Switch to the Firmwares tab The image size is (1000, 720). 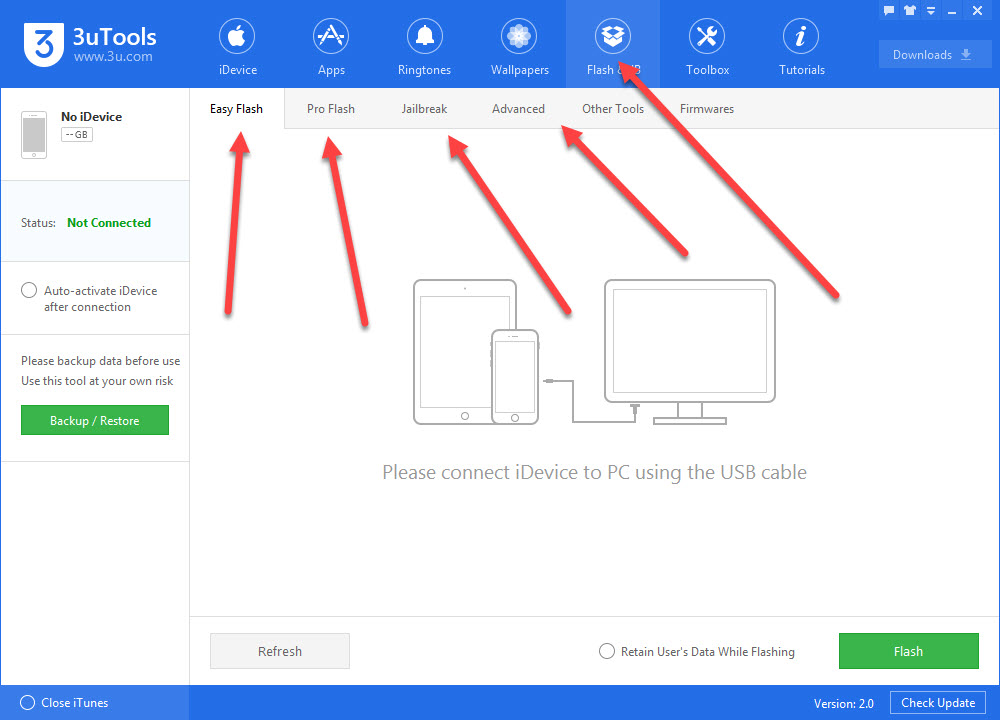[x=707, y=109]
